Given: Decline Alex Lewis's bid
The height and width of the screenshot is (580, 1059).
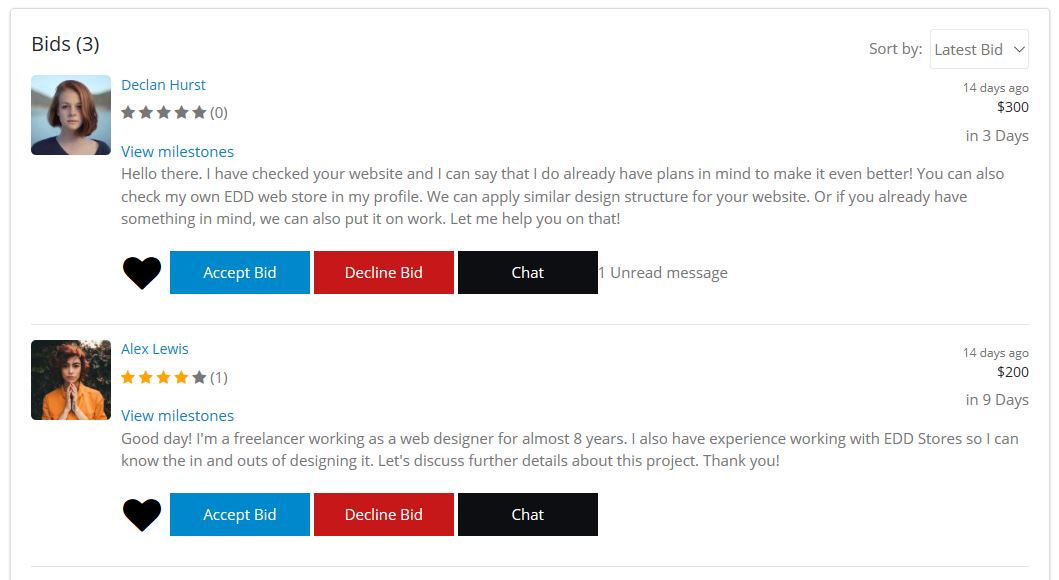Looking at the screenshot, I should [x=384, y=515].
